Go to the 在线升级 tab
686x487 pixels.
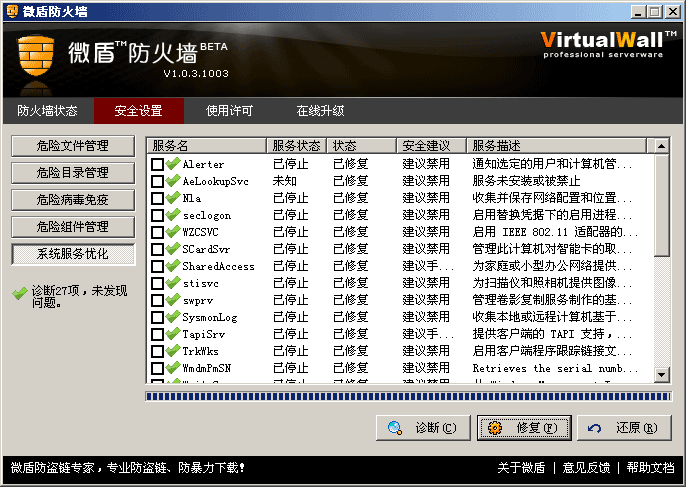[x=320, y=111]
